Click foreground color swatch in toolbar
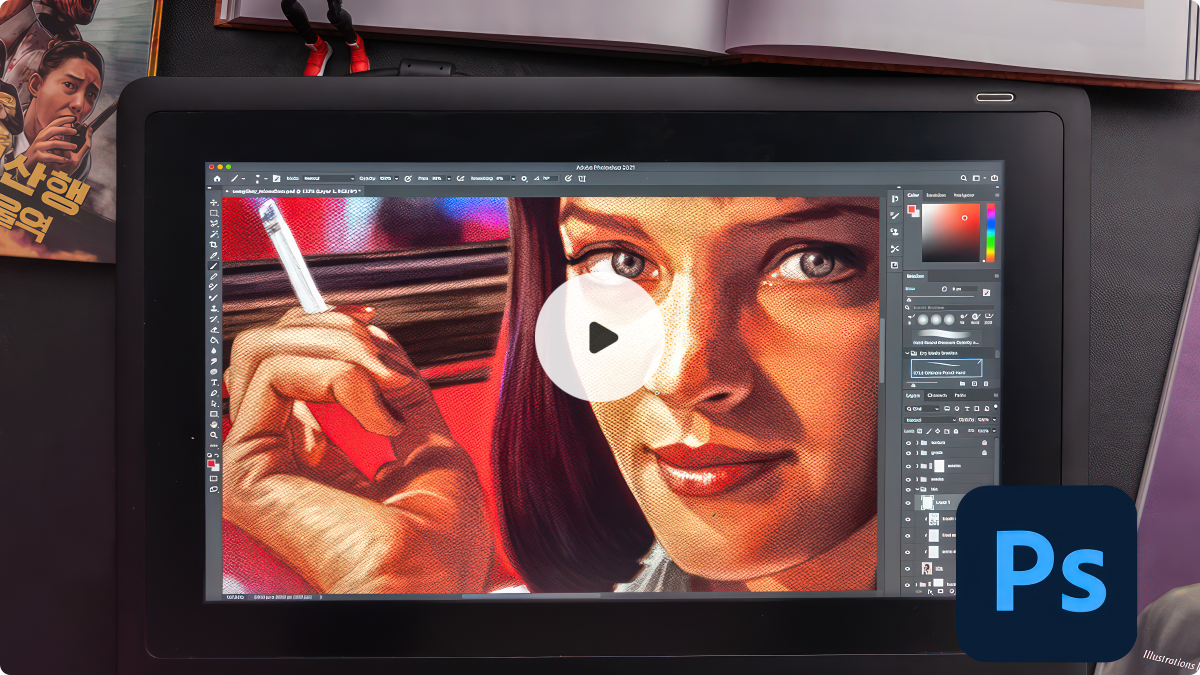 [x=211, y=463]
